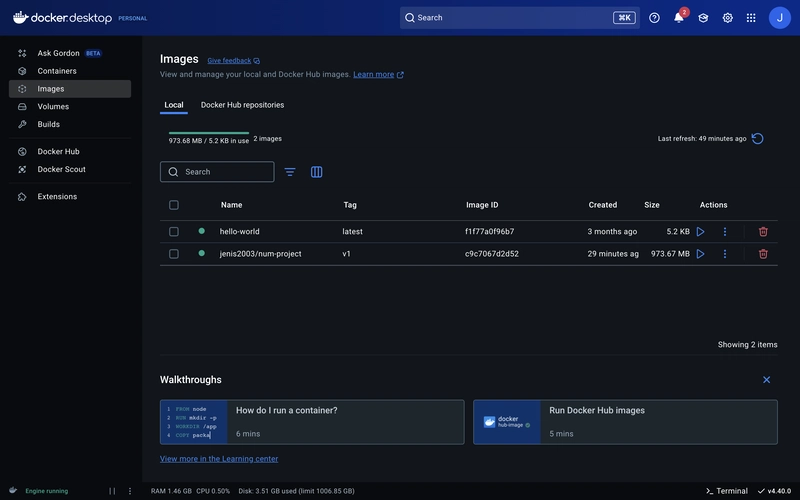Click the Docker whale logo
The height and width of the screenshot is (500, 800).
20,17
